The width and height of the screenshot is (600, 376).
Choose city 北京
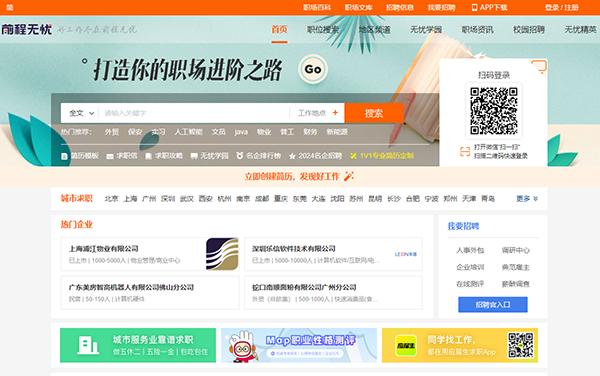click(x=111, y=199)
